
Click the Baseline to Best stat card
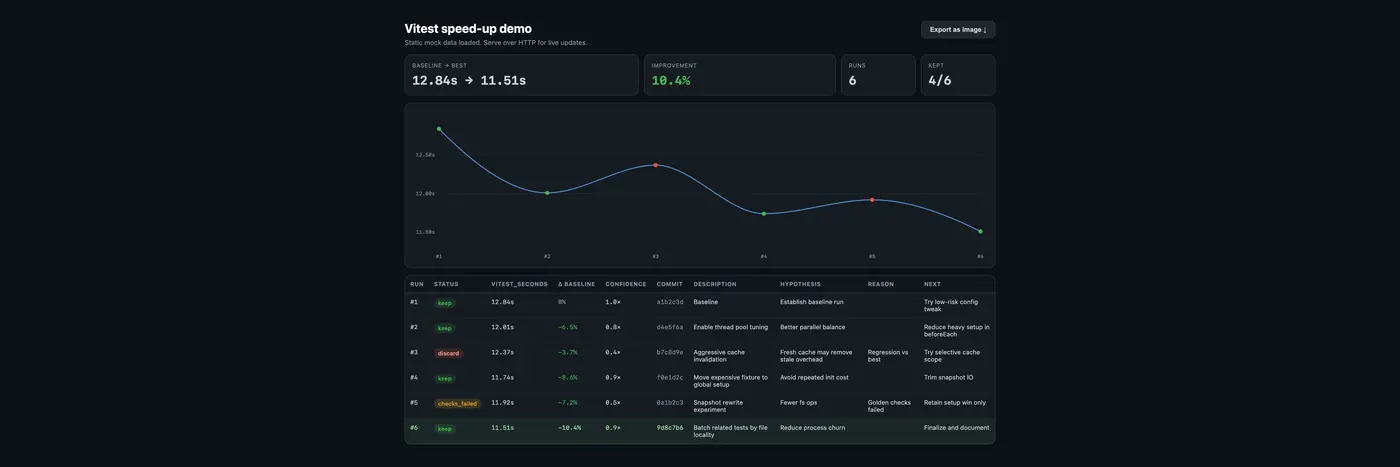click(x=521, y=75)
